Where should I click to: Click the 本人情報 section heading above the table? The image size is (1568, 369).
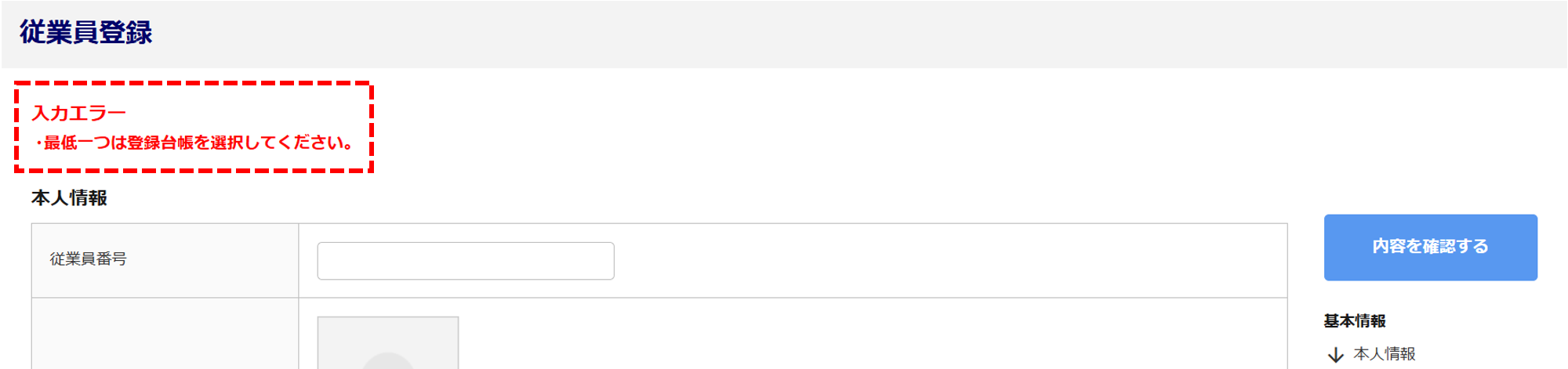point(69,198)
